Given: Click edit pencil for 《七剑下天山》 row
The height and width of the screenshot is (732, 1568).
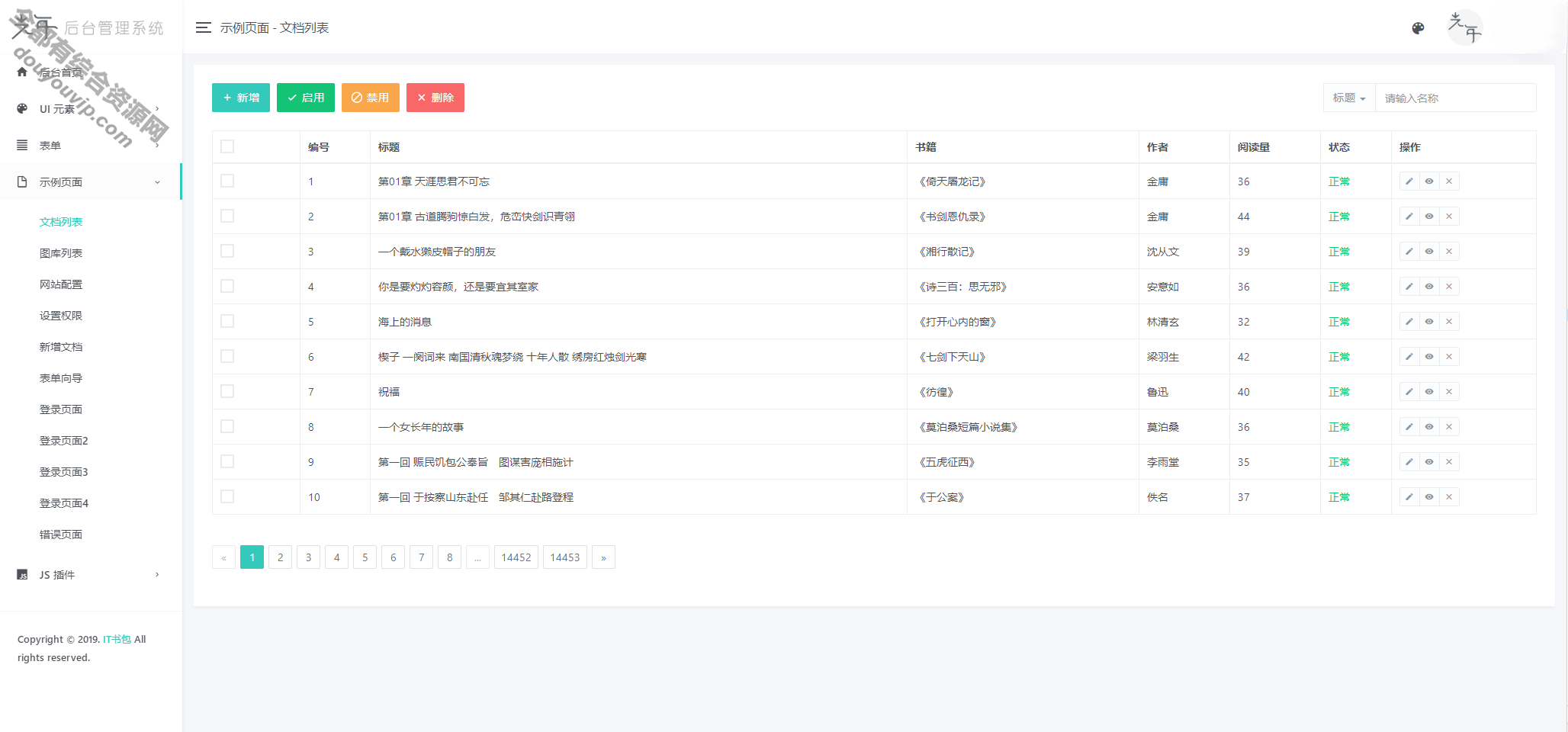Looking at the screenshot, I should [1409, 357].
